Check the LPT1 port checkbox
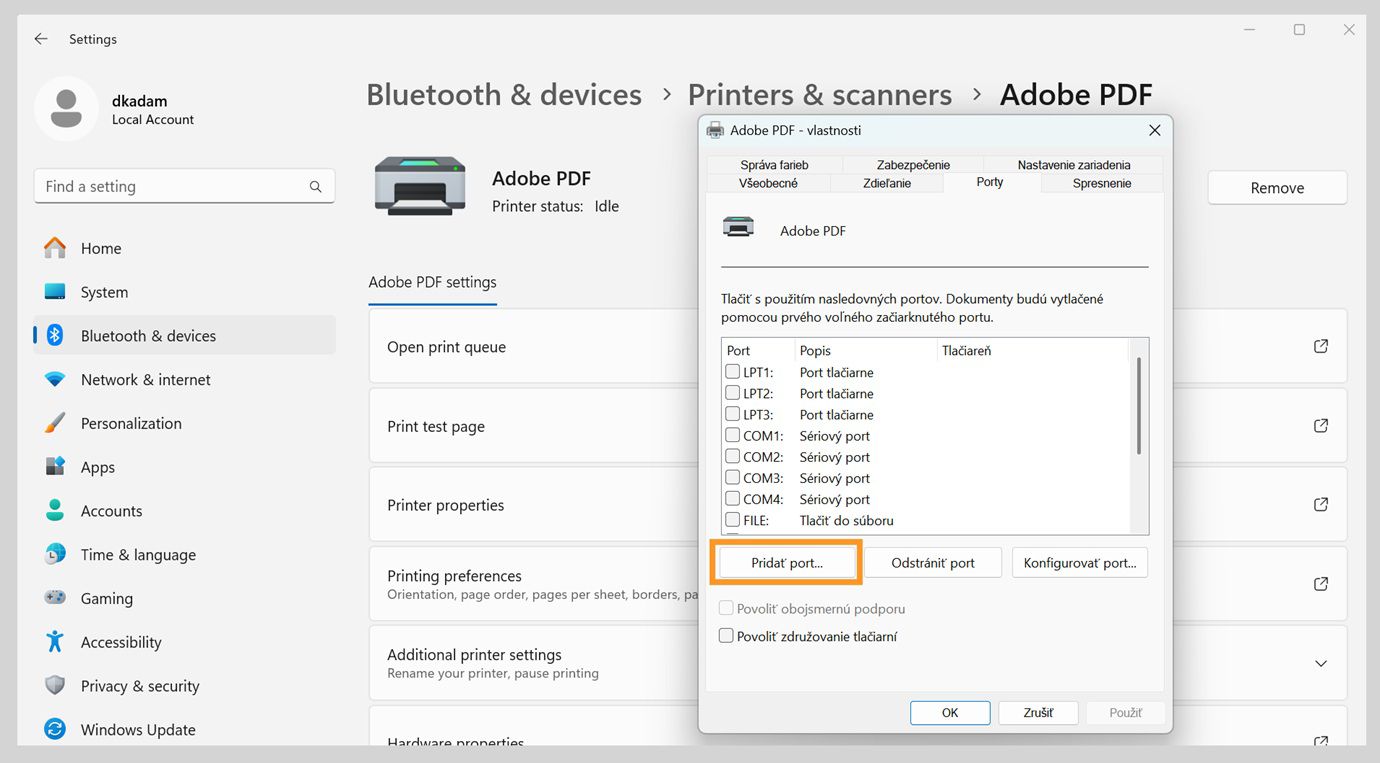Screen dimensions: 1380x763 pos(733,372)
